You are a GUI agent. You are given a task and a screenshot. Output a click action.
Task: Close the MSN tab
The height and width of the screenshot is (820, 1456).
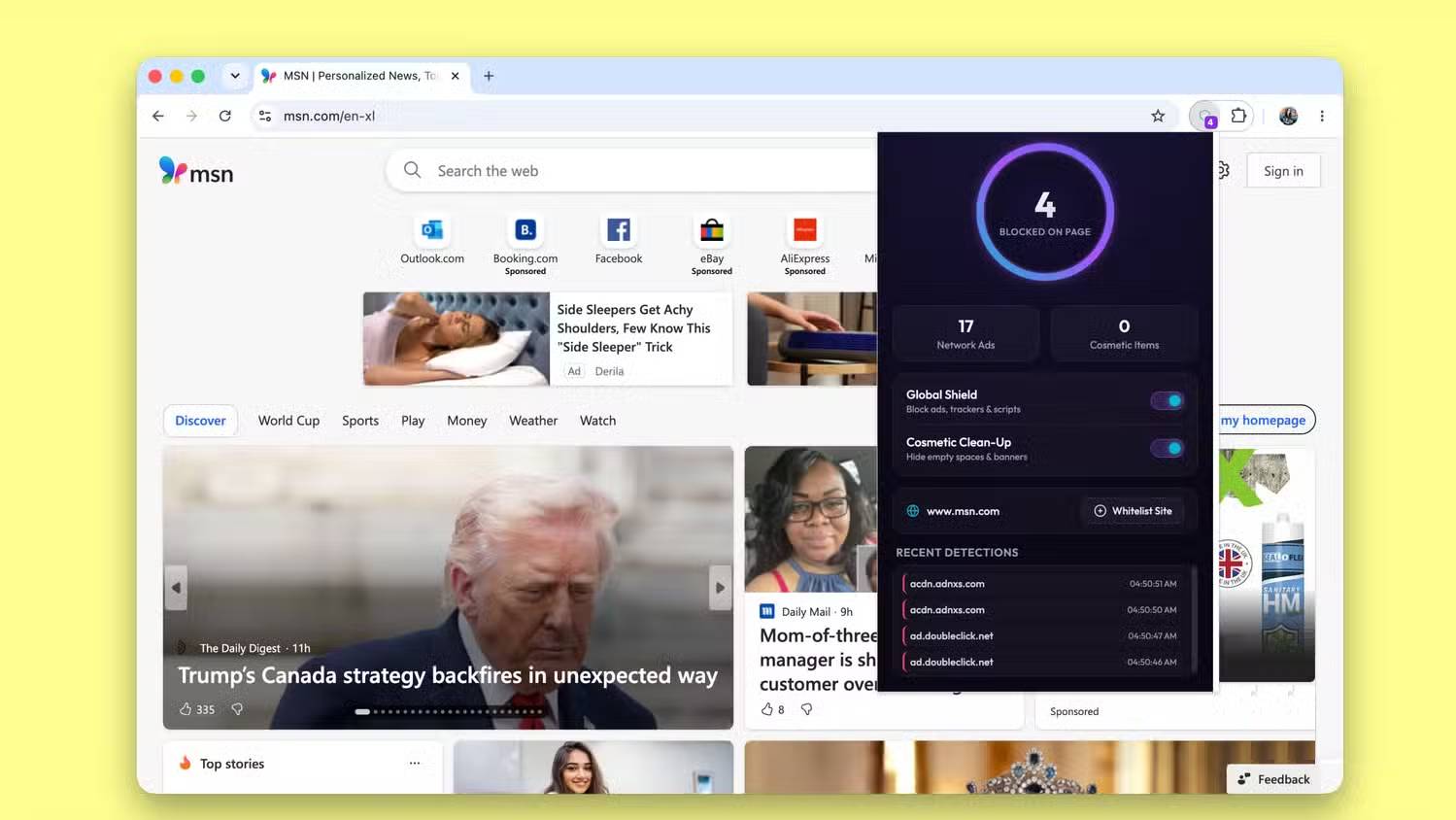pyautogui.click(x=455, y=76)
